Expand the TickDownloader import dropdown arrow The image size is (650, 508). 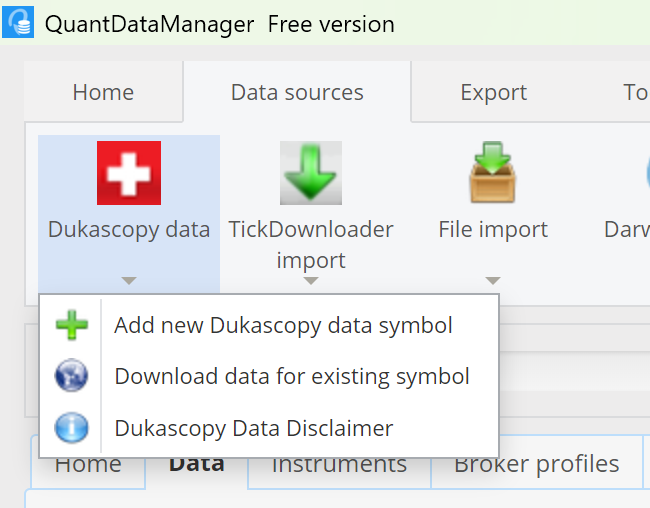(310, 281)
